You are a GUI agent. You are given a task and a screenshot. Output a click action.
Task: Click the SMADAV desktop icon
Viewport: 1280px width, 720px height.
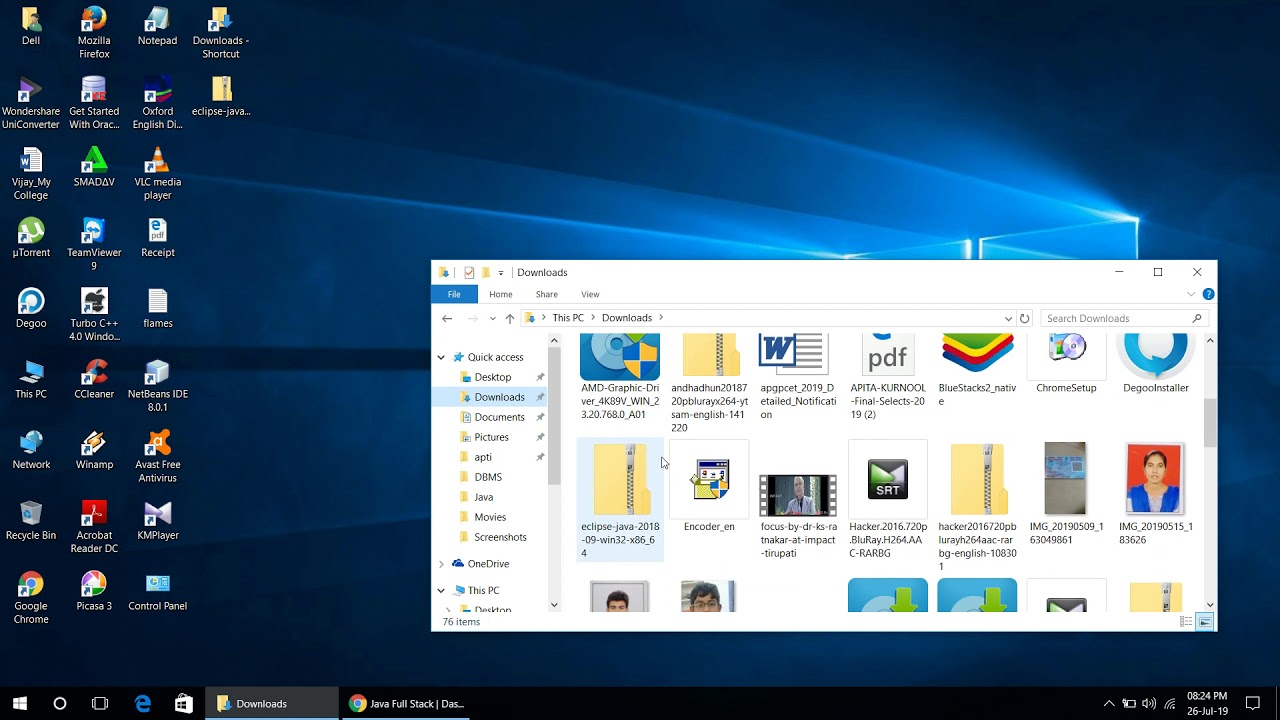[x=94, y=168]
